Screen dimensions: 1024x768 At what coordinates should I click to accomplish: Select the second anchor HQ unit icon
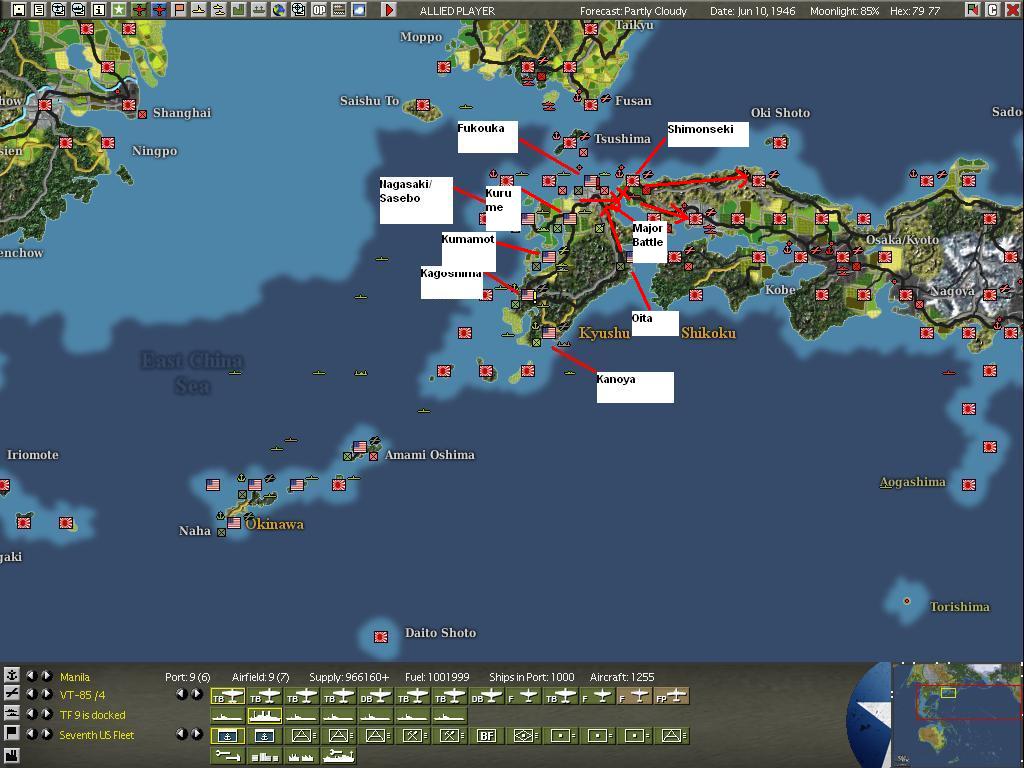[264, 736]
